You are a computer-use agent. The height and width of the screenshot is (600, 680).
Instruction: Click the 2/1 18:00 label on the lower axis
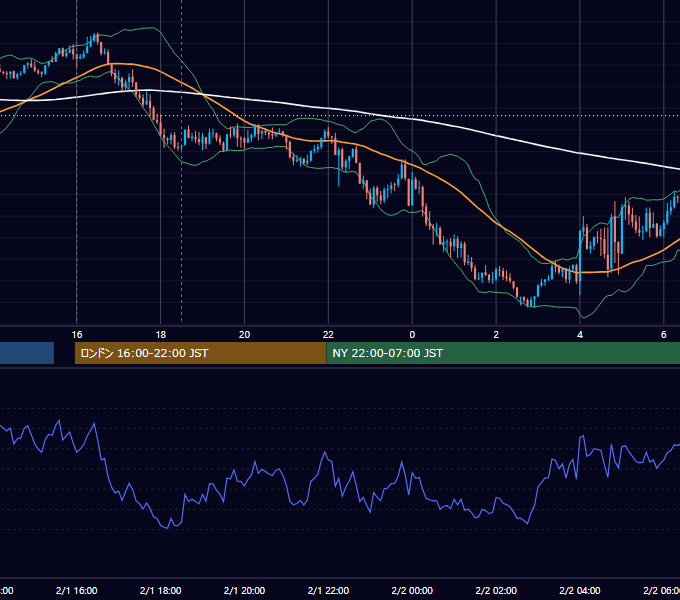point(160,591)
